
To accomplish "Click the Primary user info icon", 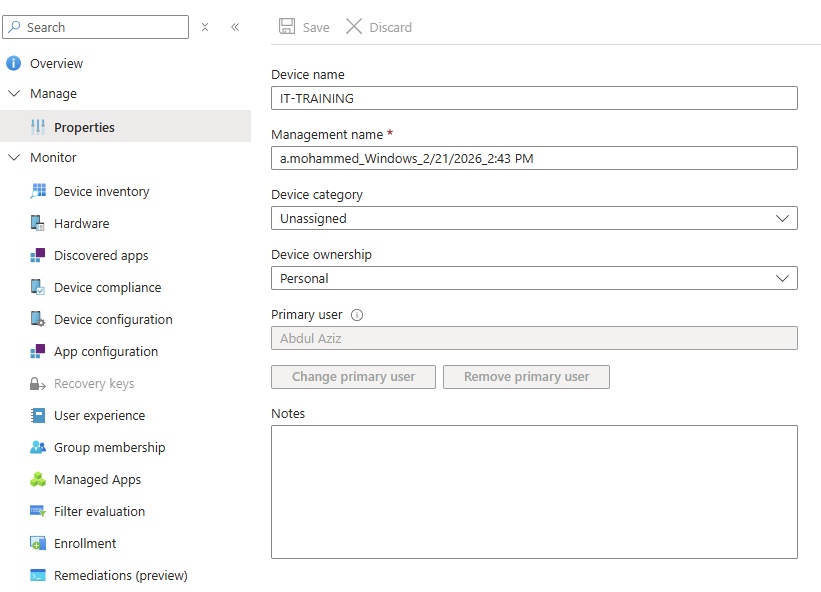I will (357, 315).
